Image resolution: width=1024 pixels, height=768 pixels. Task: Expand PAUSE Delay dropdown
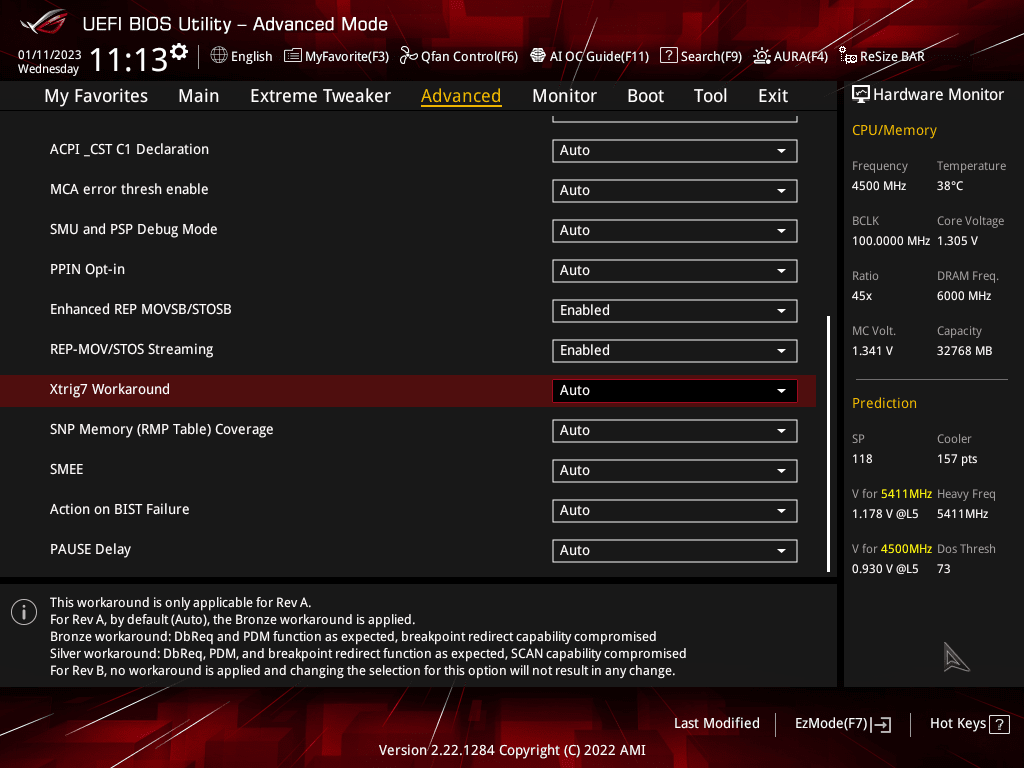pos(675,551)
